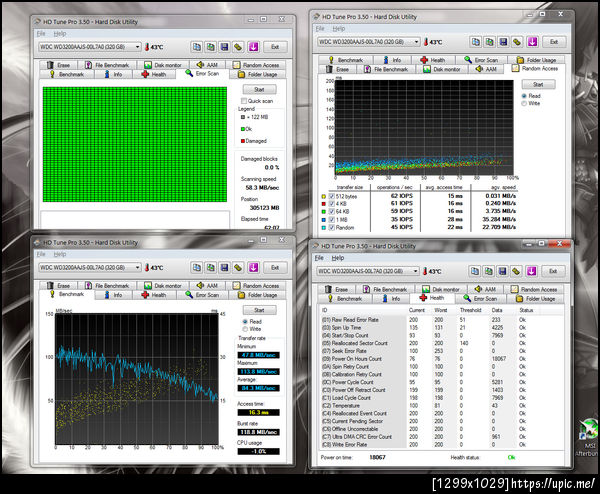This screenshot has height=494, width=600.
Task: Enable Quick scan checkbox
Action: (x=244, y=101)
